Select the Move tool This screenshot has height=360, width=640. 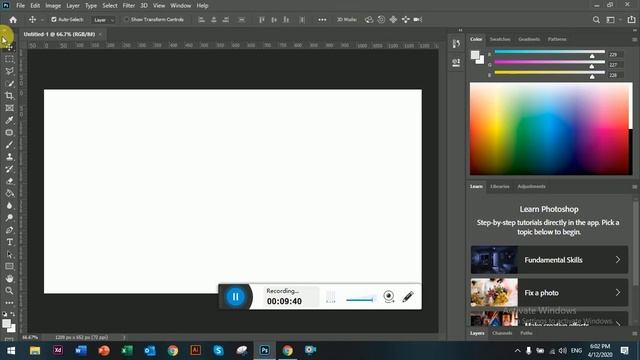[9, 47]
